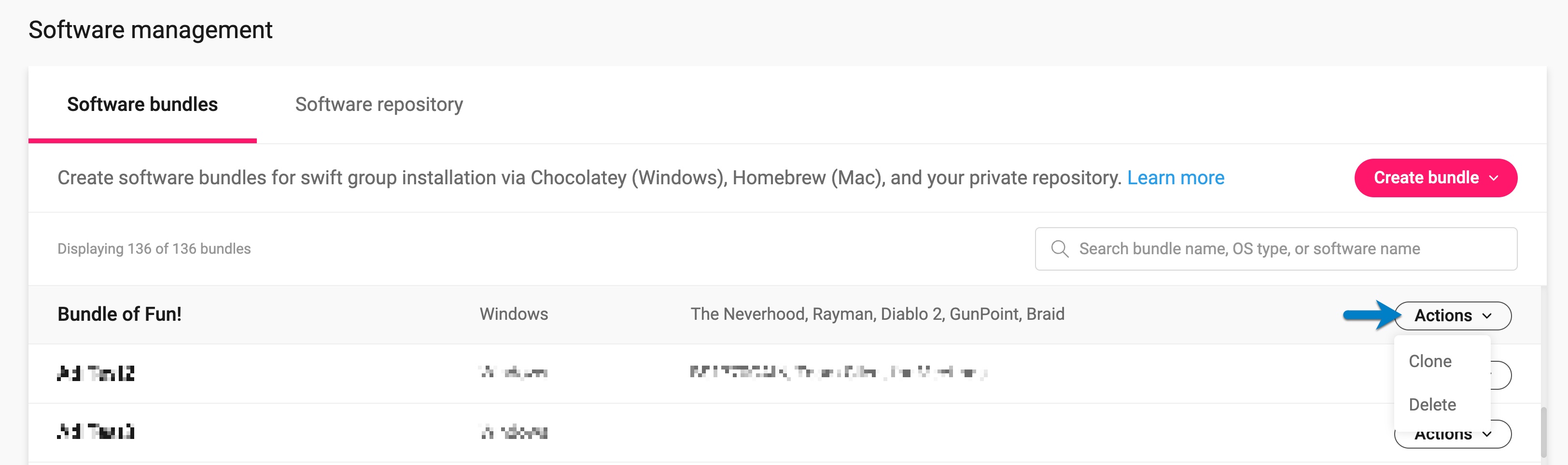Click the blurred third bundle name
1568x465 pixels.
96,432
